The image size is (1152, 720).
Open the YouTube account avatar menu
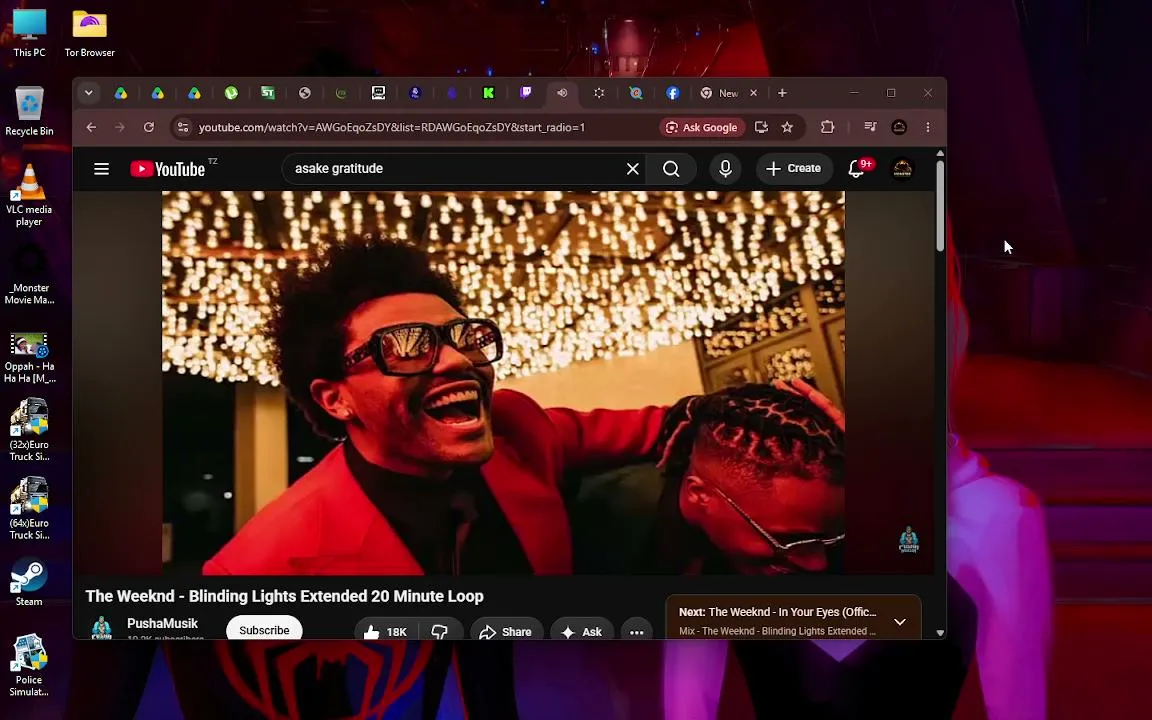tap(902, 169)
